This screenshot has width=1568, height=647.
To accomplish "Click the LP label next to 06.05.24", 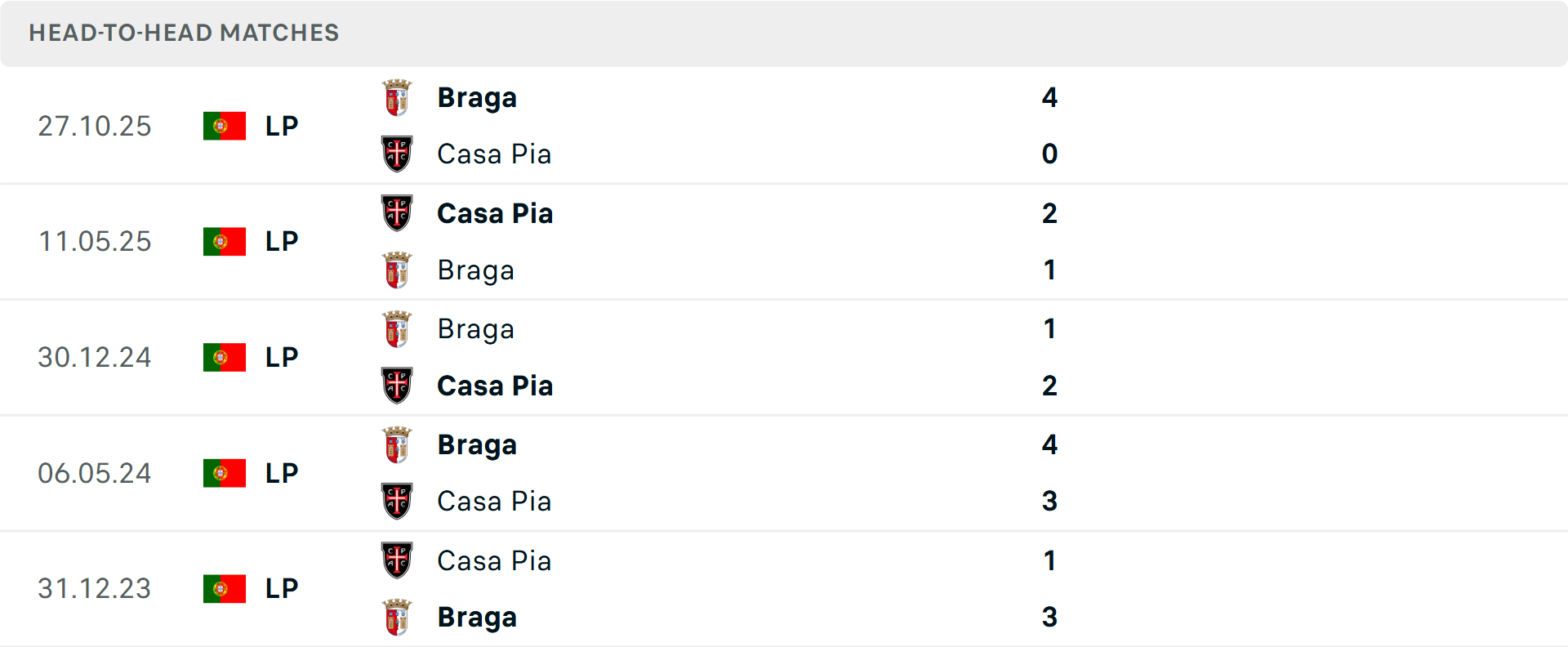I will click(x=281, y=472).
